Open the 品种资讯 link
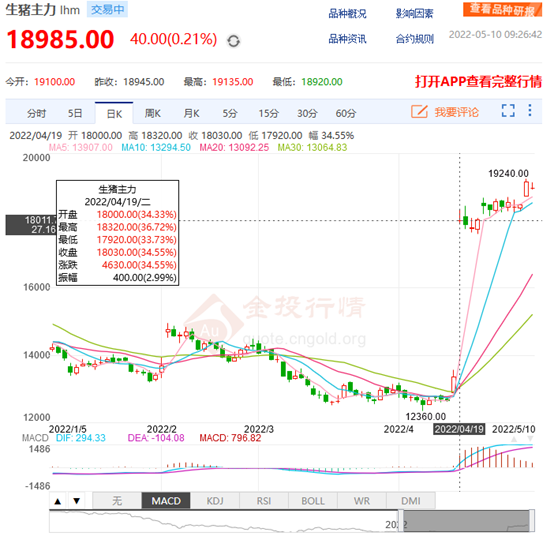The image size is (554, 536). (x=347, y=39)
